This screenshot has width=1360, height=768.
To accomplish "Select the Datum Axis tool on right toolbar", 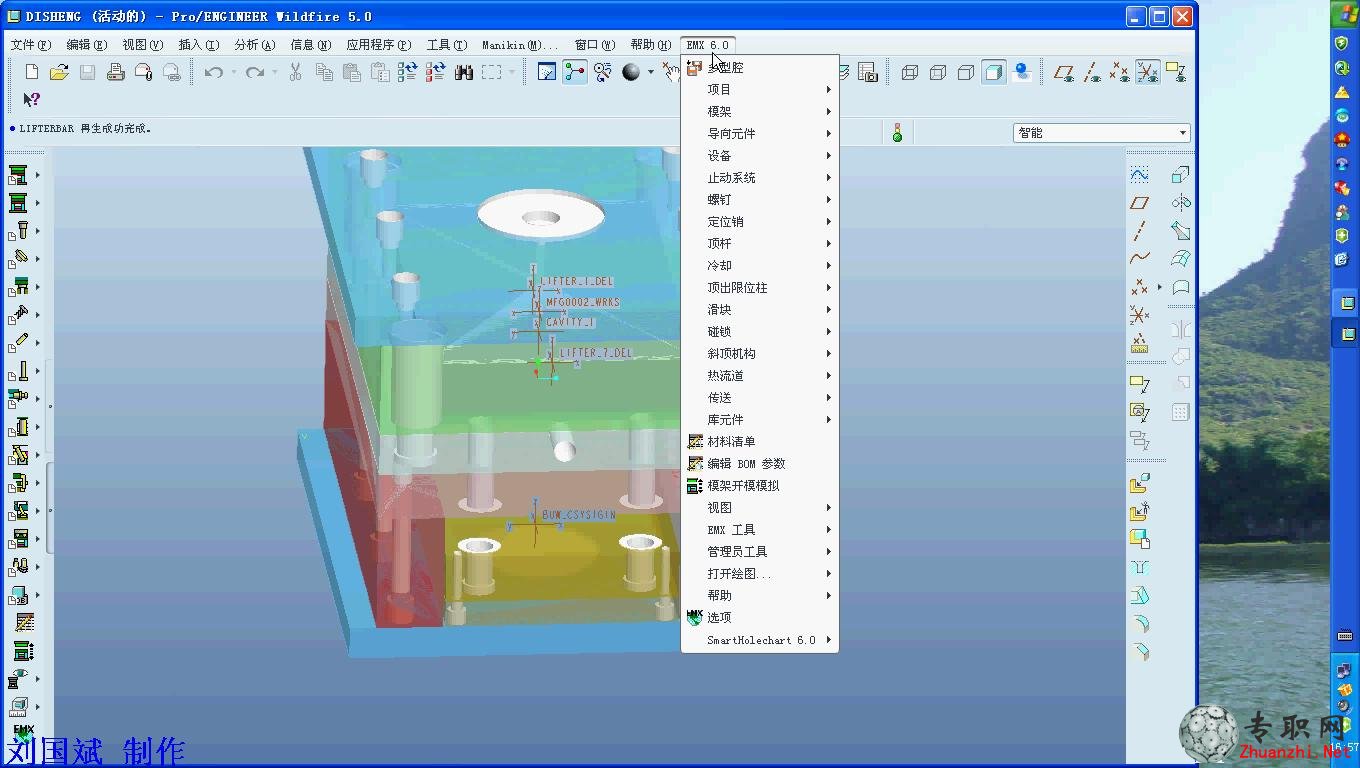I will click(1139, 231).
